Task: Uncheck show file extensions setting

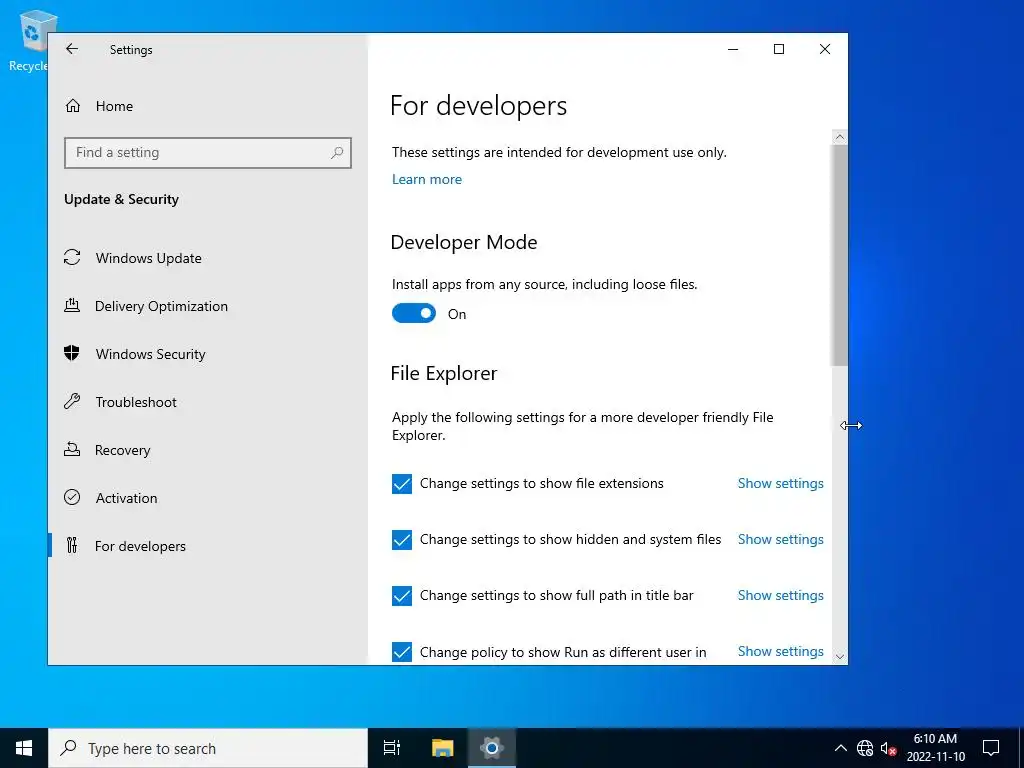Action: click(402, 484)
